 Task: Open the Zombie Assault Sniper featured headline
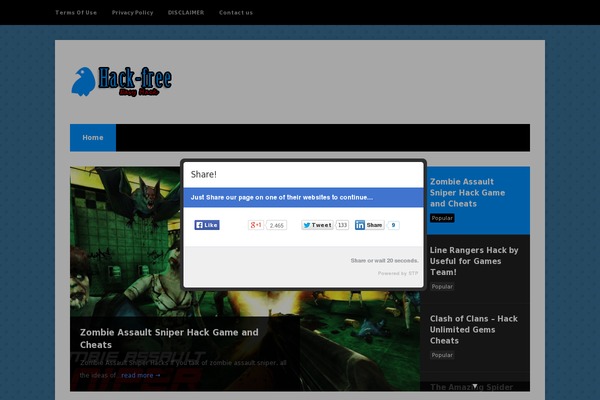(x=169, y=338)
